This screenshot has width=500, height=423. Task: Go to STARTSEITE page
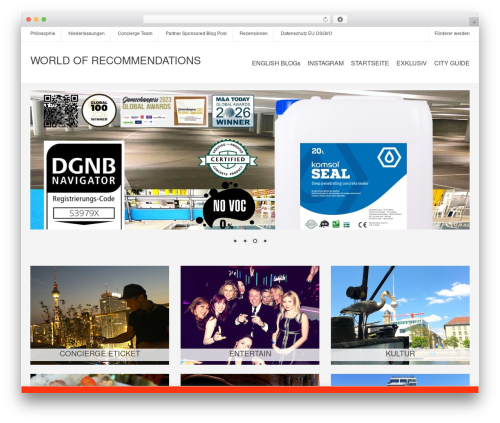[x=370, y=63]
